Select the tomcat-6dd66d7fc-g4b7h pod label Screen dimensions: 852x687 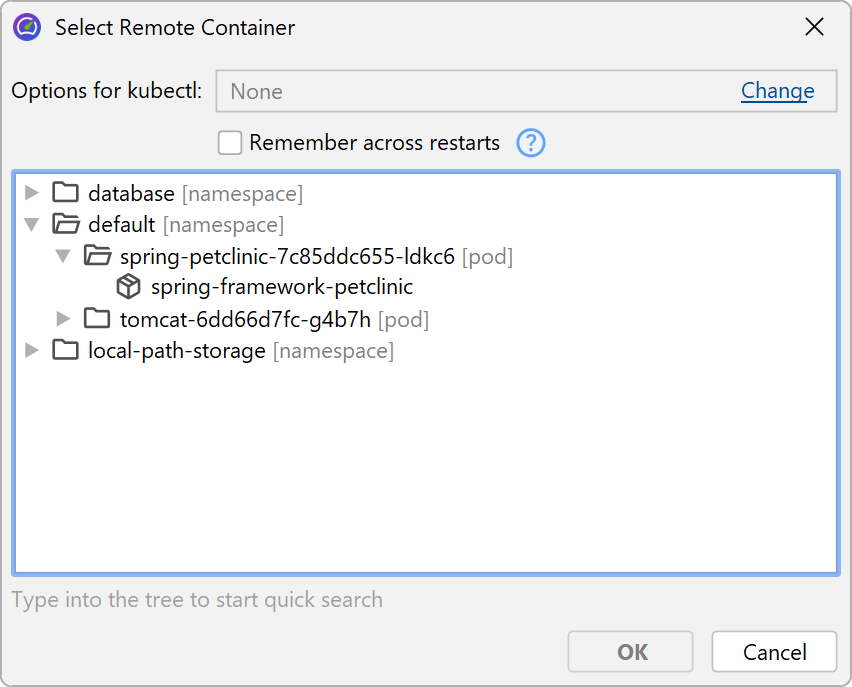[245, 319]
